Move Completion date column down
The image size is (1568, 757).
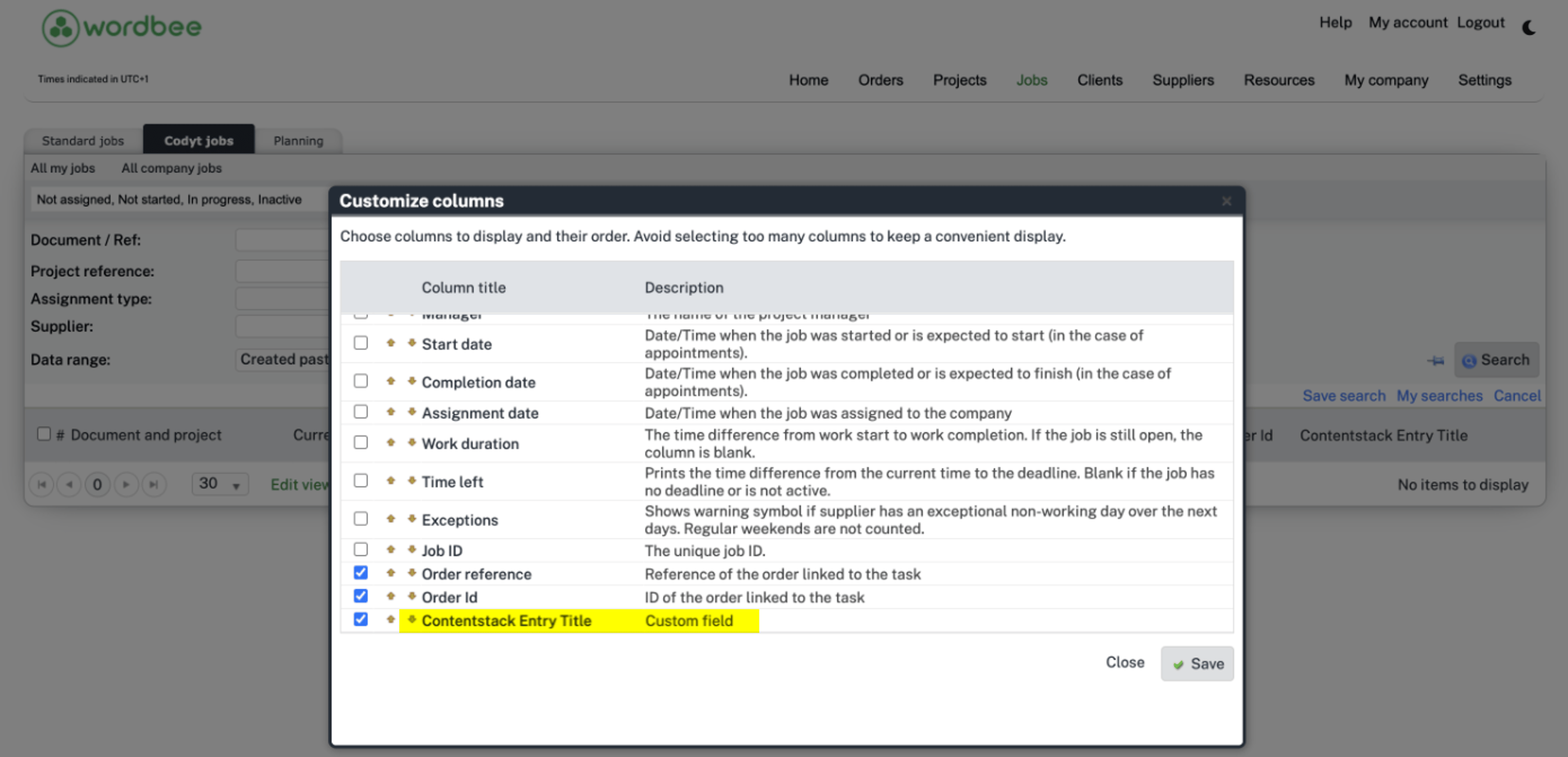(x=412, y=381)
